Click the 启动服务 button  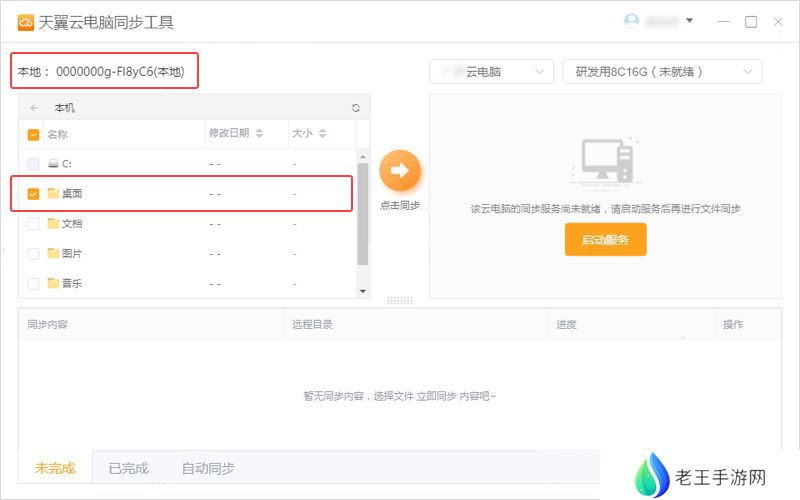(606, 239)
